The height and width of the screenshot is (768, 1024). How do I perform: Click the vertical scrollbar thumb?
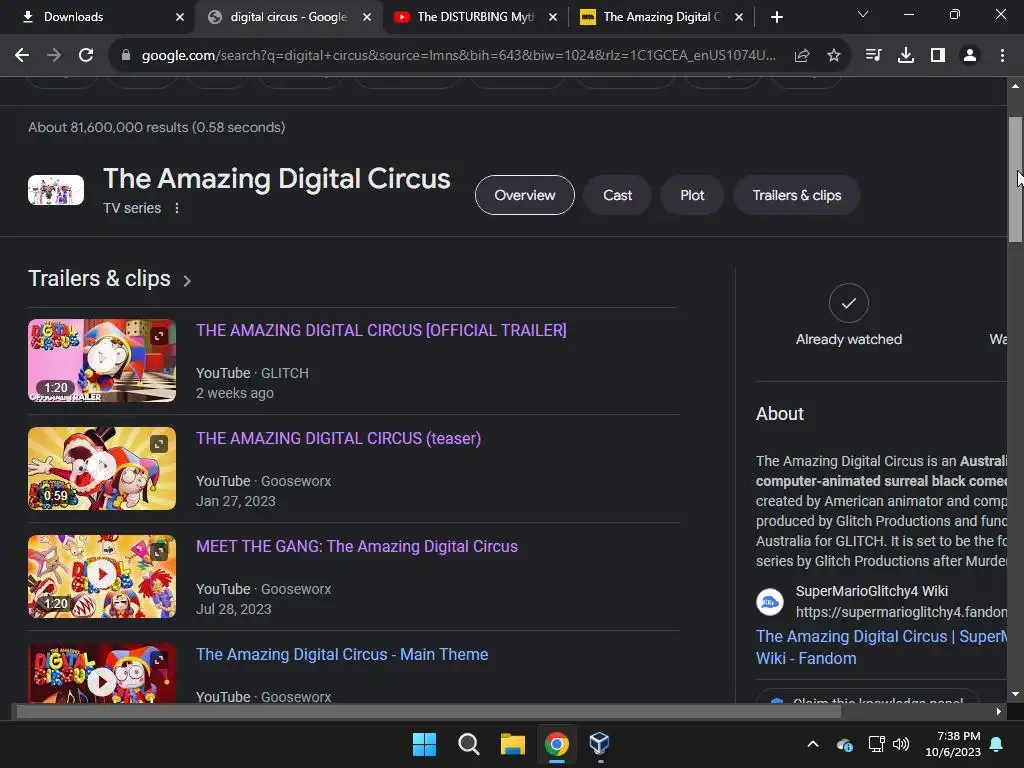1015,180
